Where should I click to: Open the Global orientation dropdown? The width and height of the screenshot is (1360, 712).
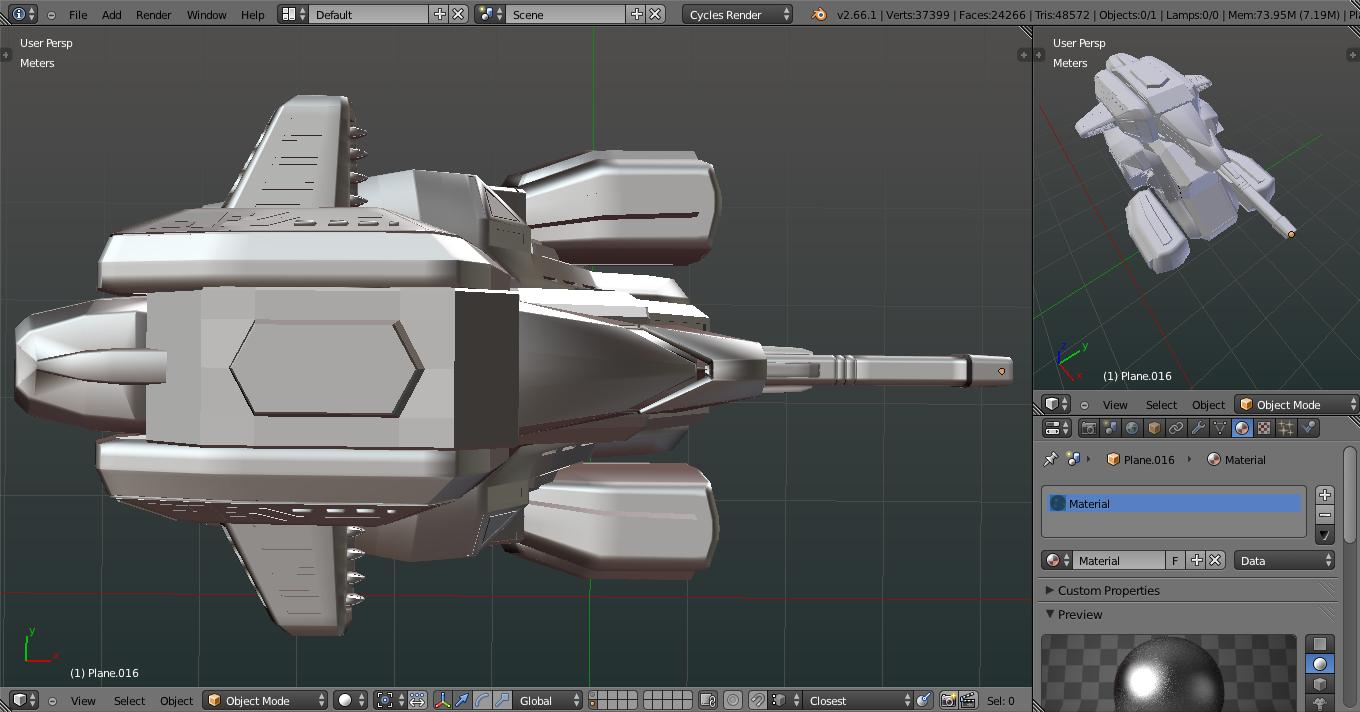pos(548,701)
